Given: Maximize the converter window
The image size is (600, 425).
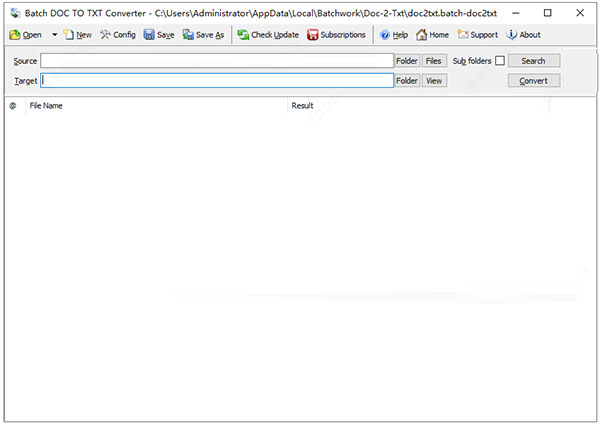Looking at the screenshot, I should click(x=548, y=13).
